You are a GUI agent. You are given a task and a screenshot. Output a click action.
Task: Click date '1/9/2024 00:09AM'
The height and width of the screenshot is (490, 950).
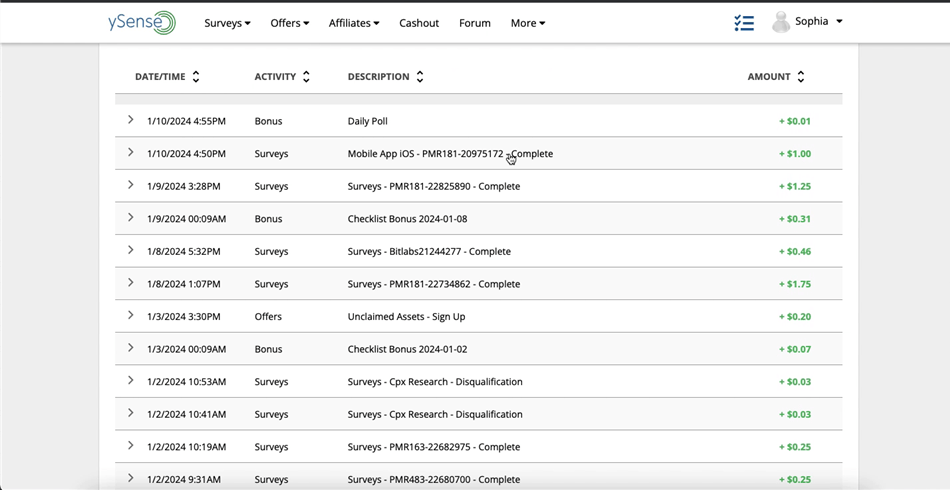pyautogui.click(x=187, y=219)
